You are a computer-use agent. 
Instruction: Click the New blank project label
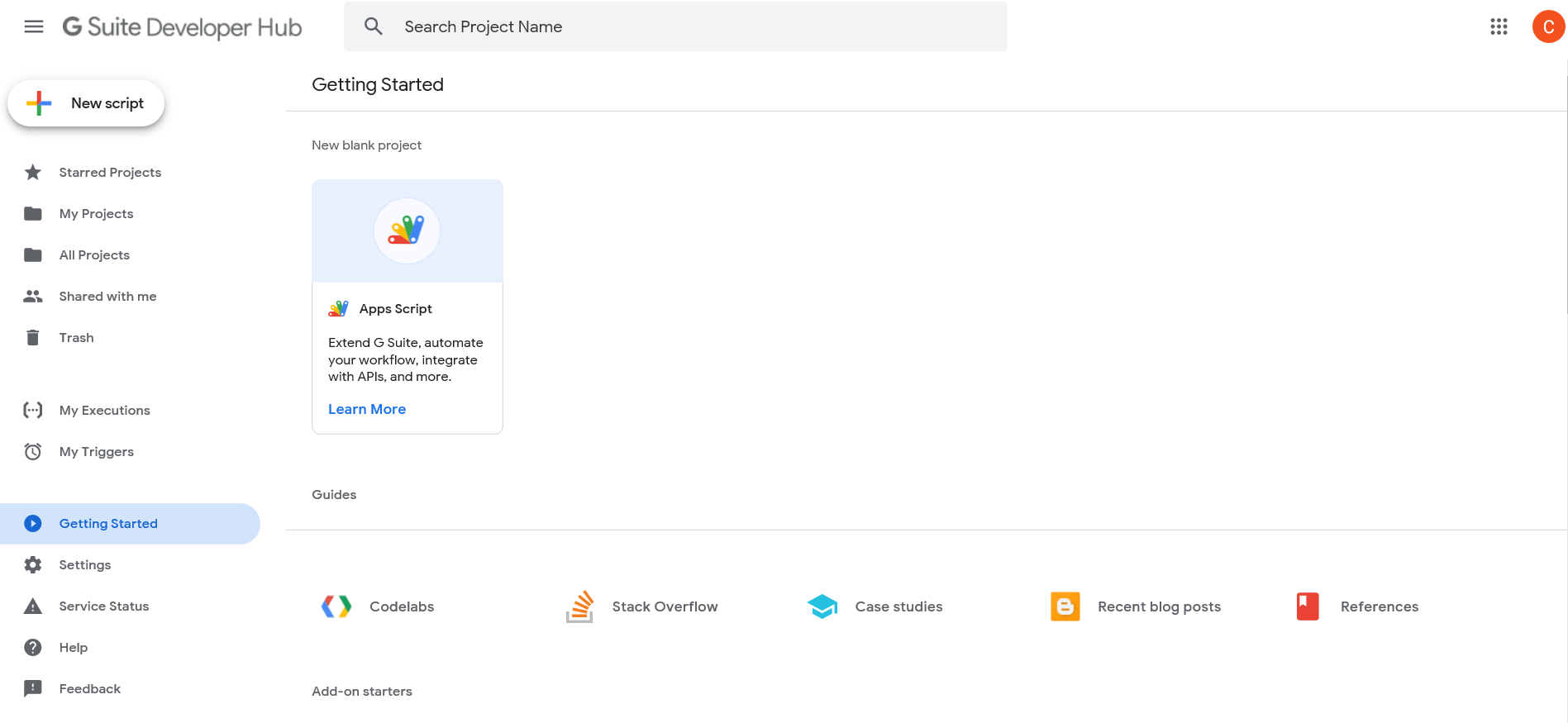click(366, 145)
